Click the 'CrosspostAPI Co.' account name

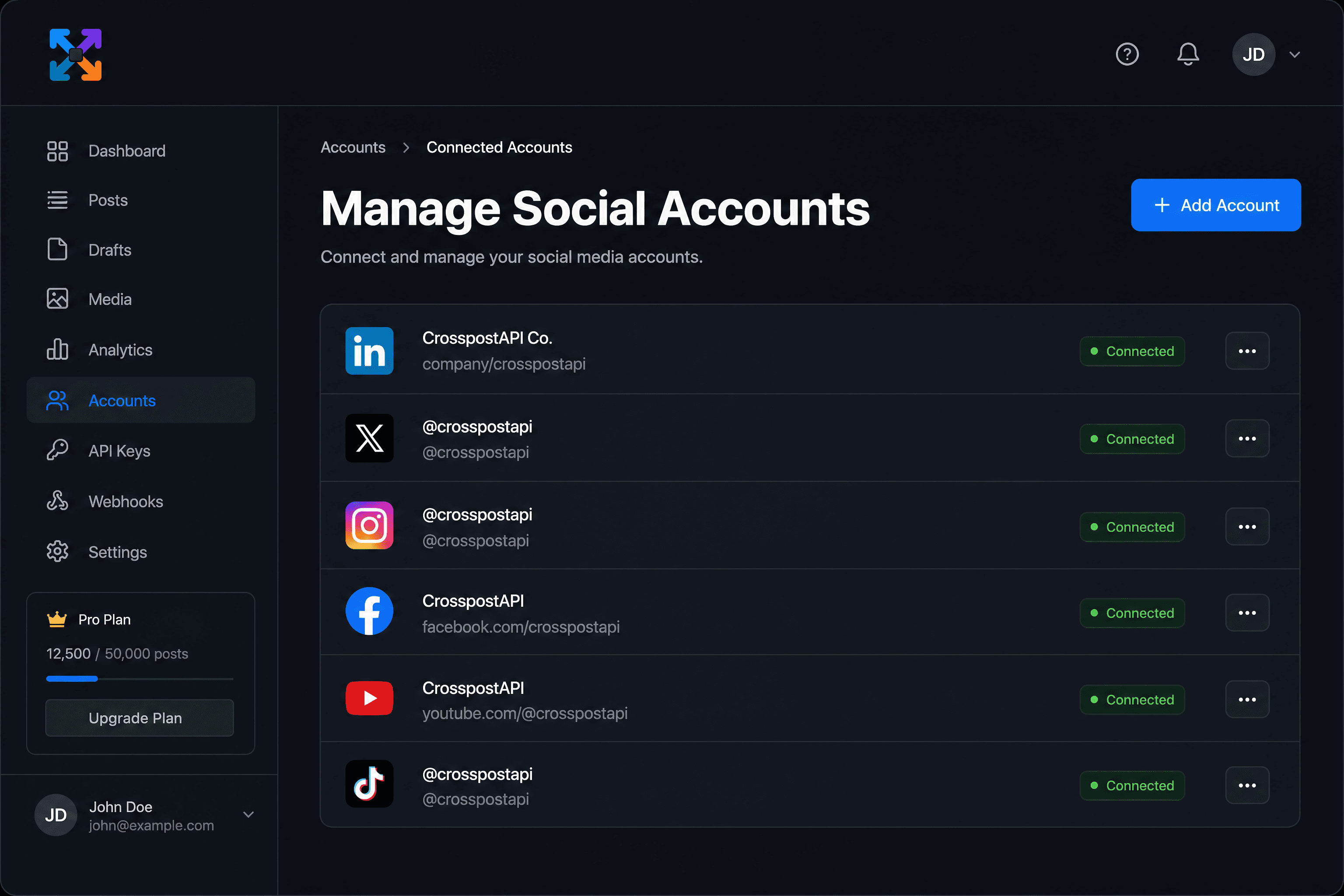487,338
